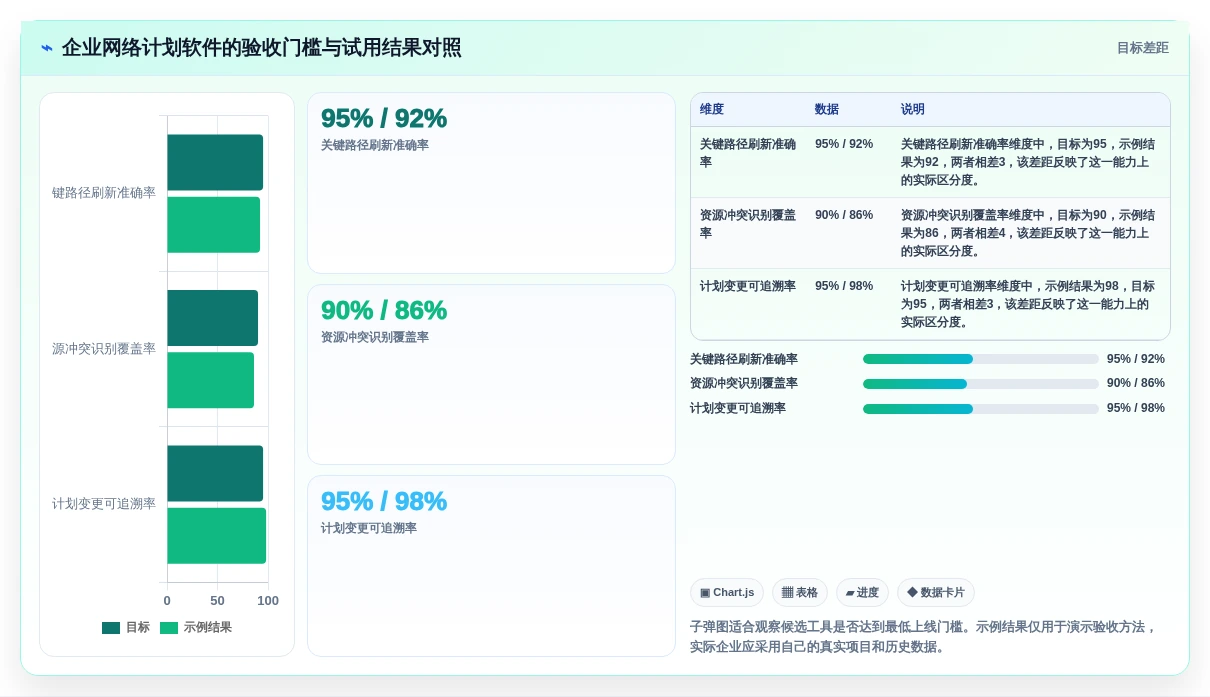This screenshot has width=1210, height=697.
Task: Toggle the 示例结果 legend swatch
Action: click(169, 628)
